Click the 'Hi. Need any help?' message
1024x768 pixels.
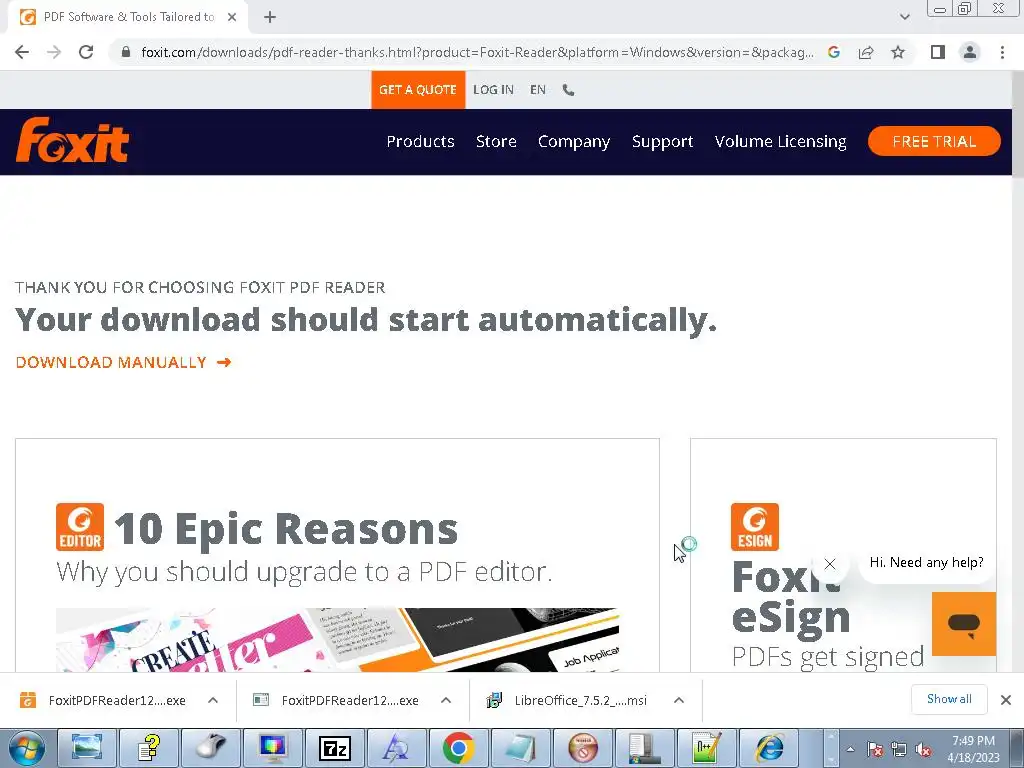point(926,562)
